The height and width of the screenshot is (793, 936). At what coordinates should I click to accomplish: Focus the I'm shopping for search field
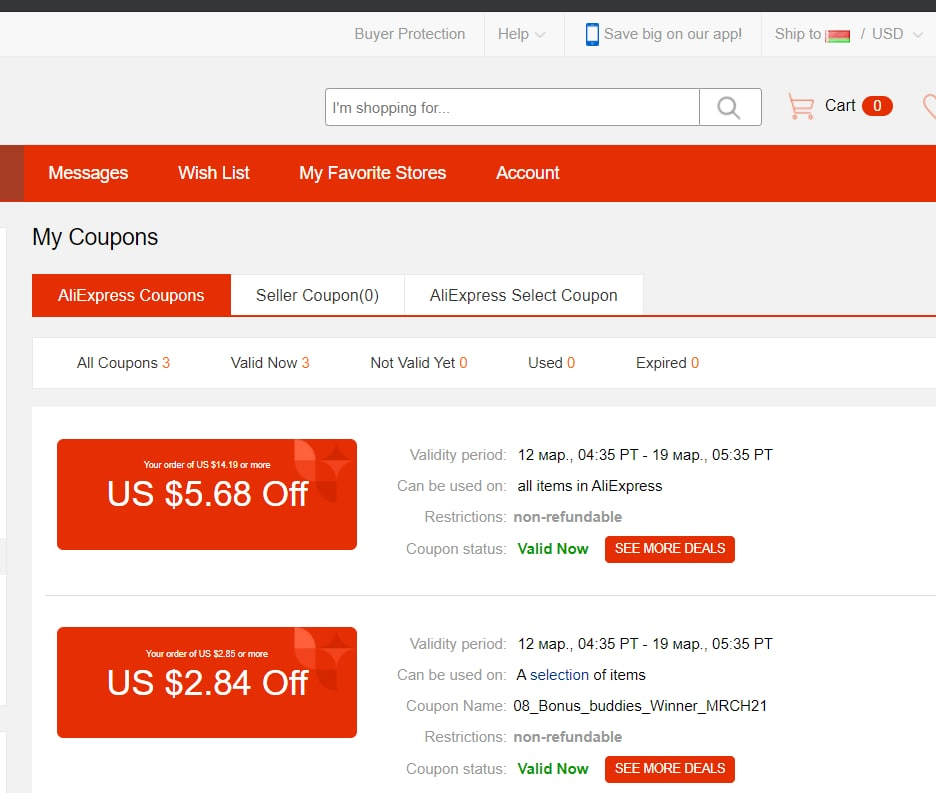pos(512,107)
